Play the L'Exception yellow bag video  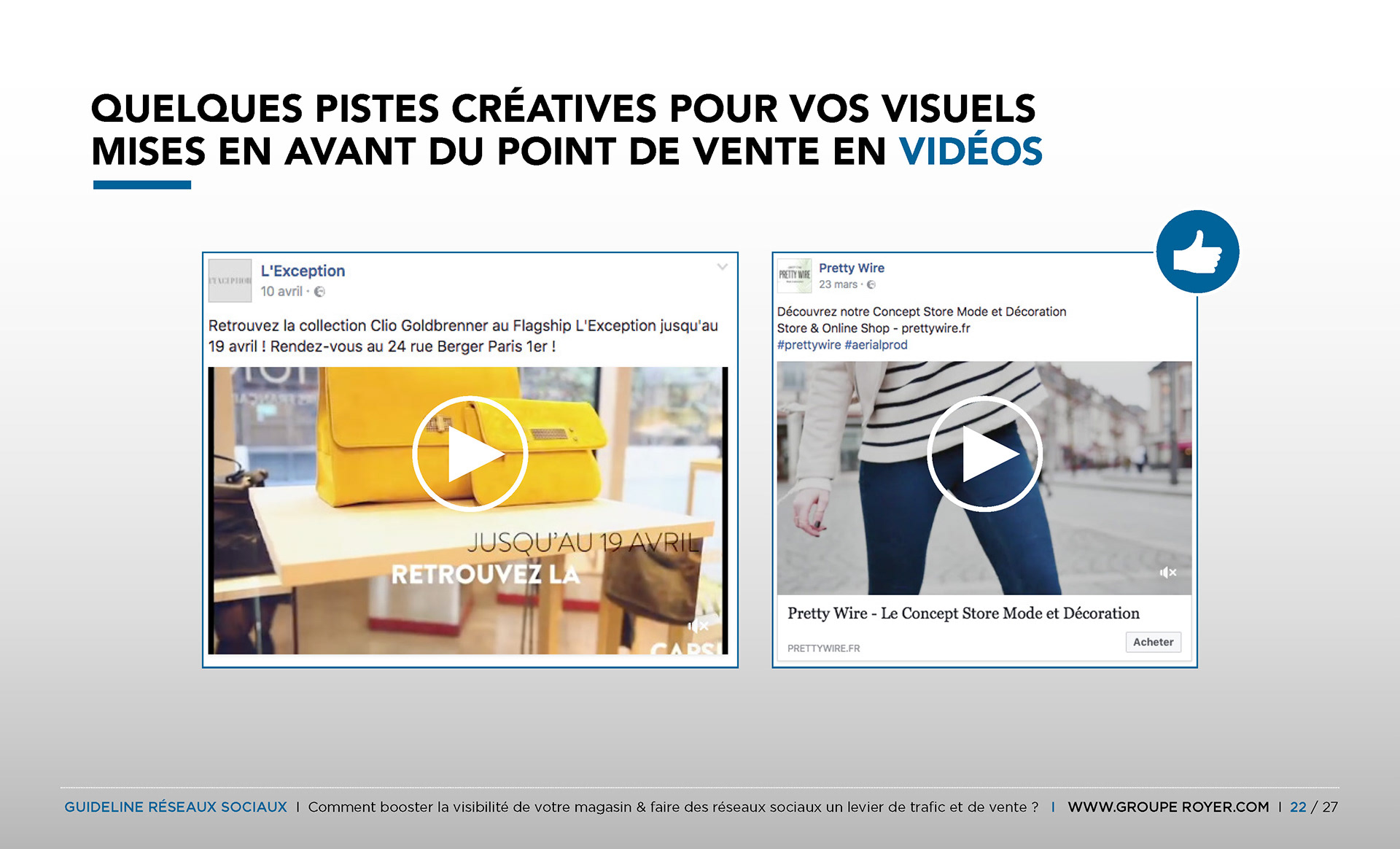pos(470,454)
